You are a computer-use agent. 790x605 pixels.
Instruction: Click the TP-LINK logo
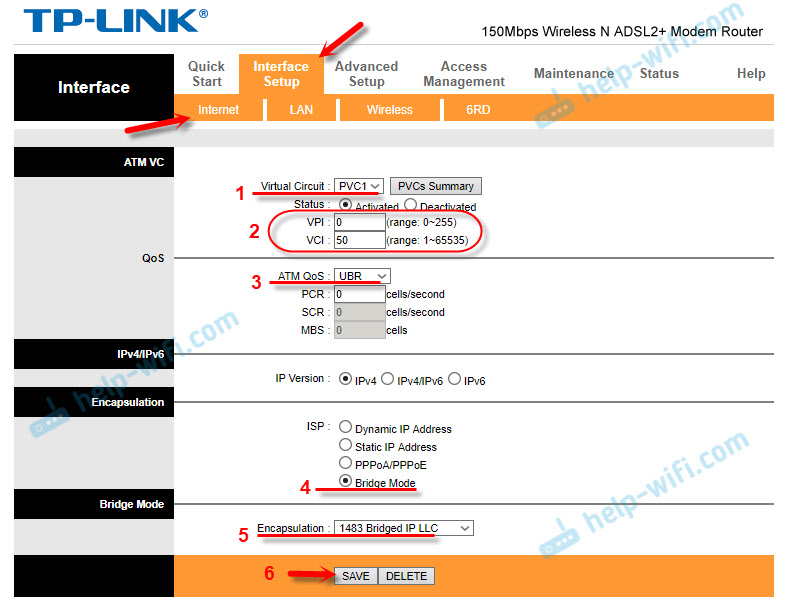(x=116, y=21)
